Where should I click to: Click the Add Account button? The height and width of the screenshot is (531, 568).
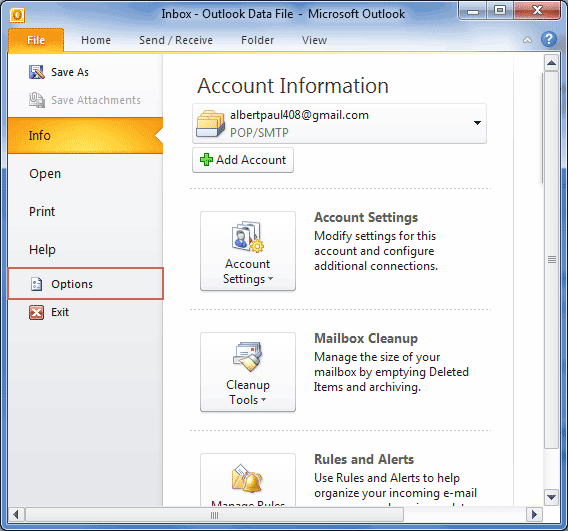[x=243, y=160]
